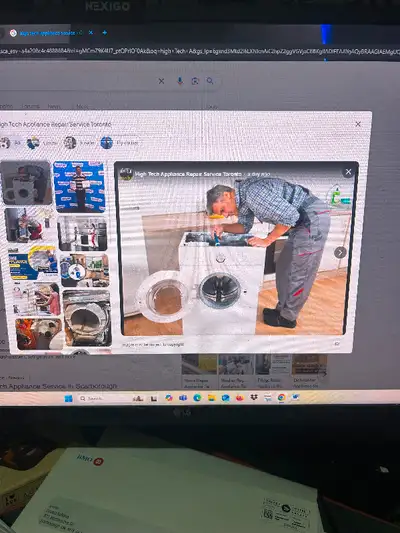Report the photo using the flag icon
Image resolution: width=400 pixels, height=533 pixels.
(337, 344)
